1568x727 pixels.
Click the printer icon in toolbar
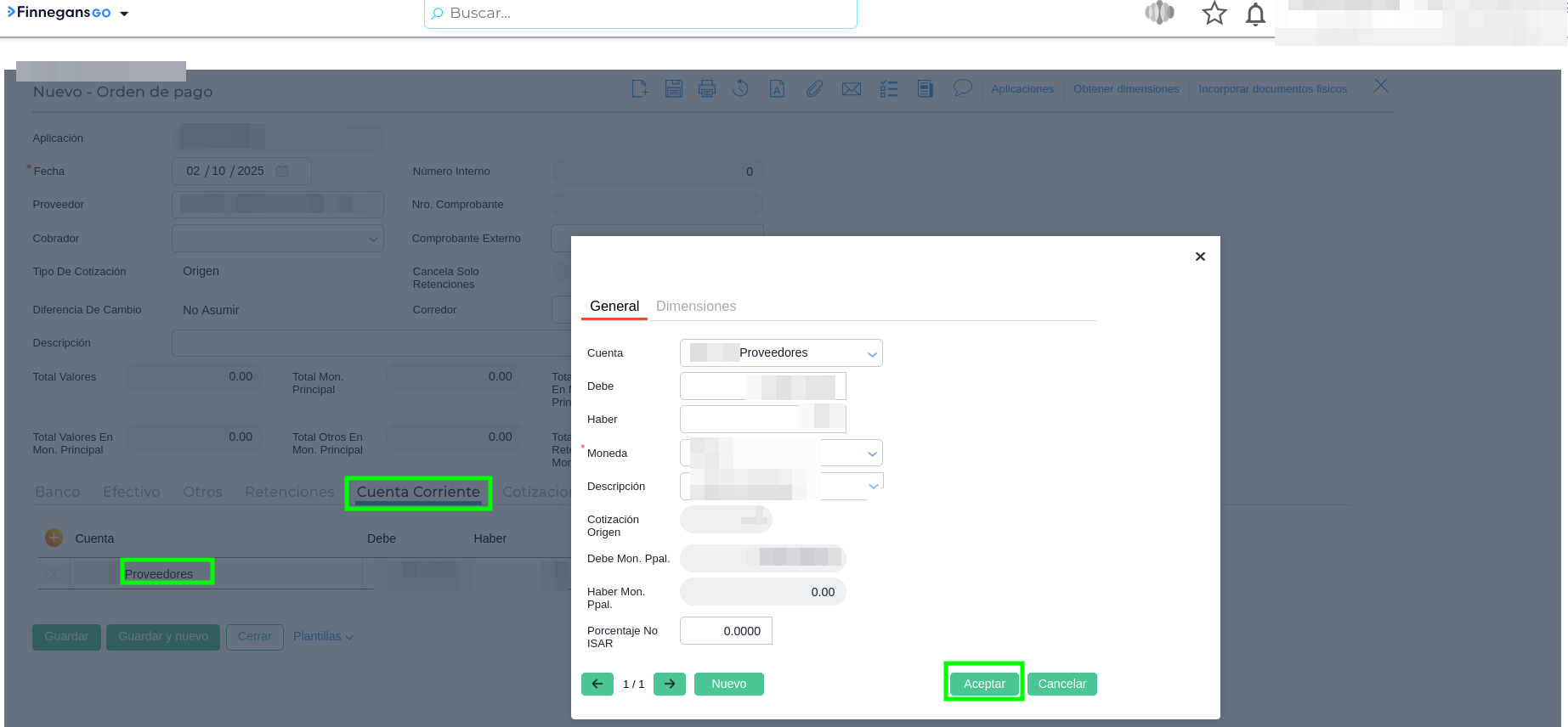tap(706, 88)
